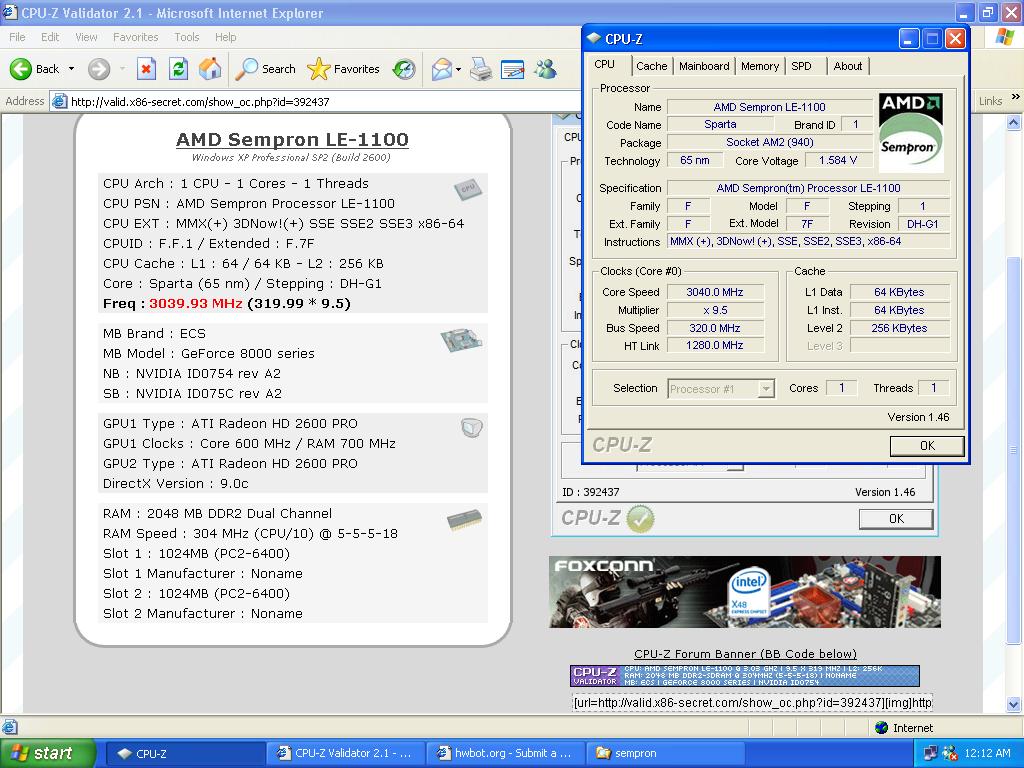Open the Back history dropdown arrow

coord(71,69)
